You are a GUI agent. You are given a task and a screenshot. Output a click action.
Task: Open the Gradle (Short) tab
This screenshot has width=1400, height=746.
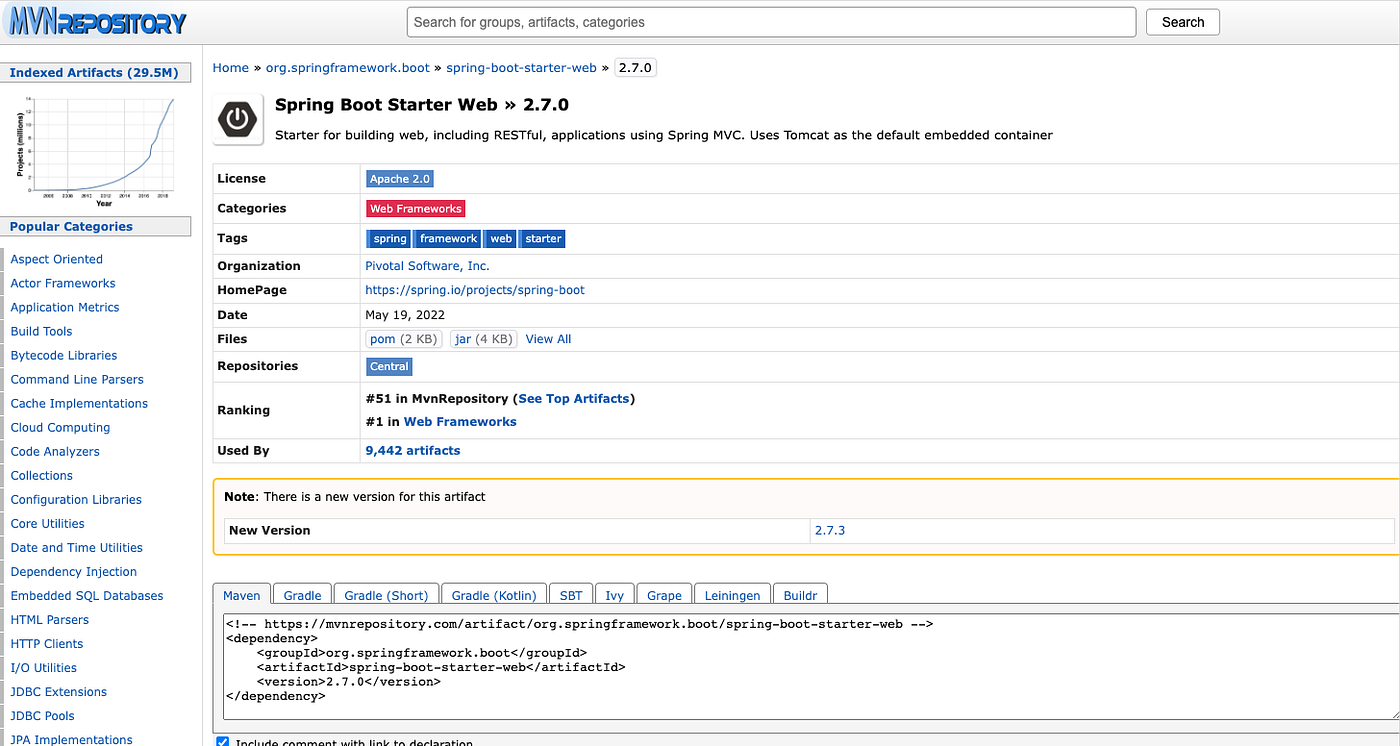386,595
